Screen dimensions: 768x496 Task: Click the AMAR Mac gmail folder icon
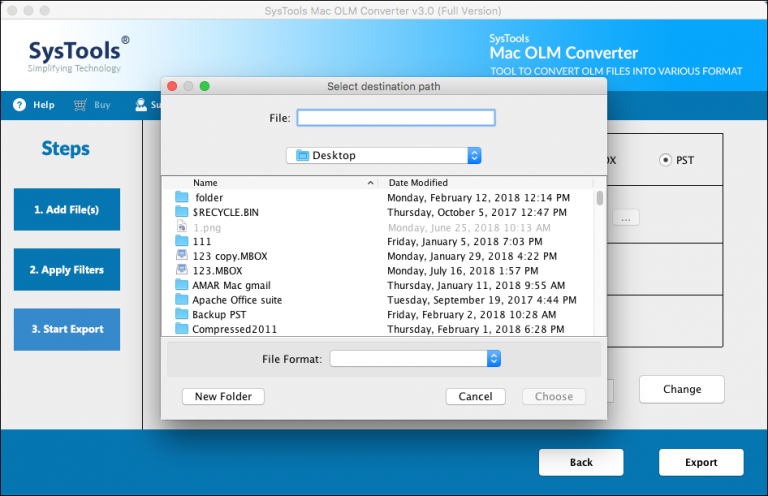tap(182, 285)
